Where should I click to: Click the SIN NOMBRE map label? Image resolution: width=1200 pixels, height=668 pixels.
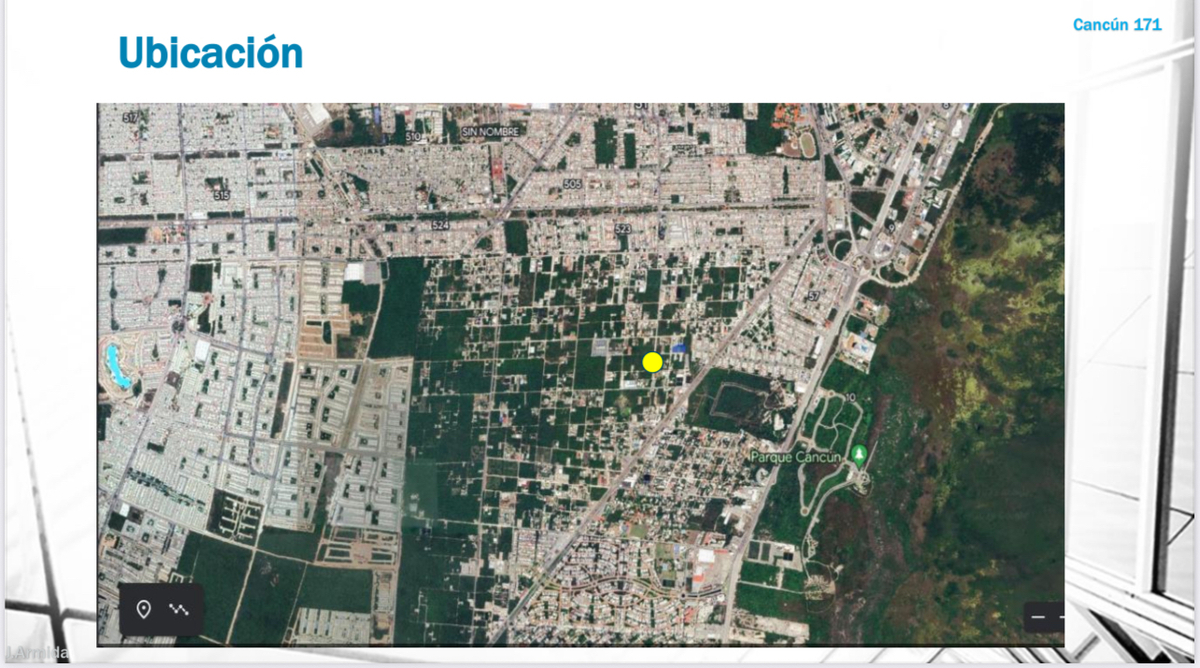click(x=491, y=132)
